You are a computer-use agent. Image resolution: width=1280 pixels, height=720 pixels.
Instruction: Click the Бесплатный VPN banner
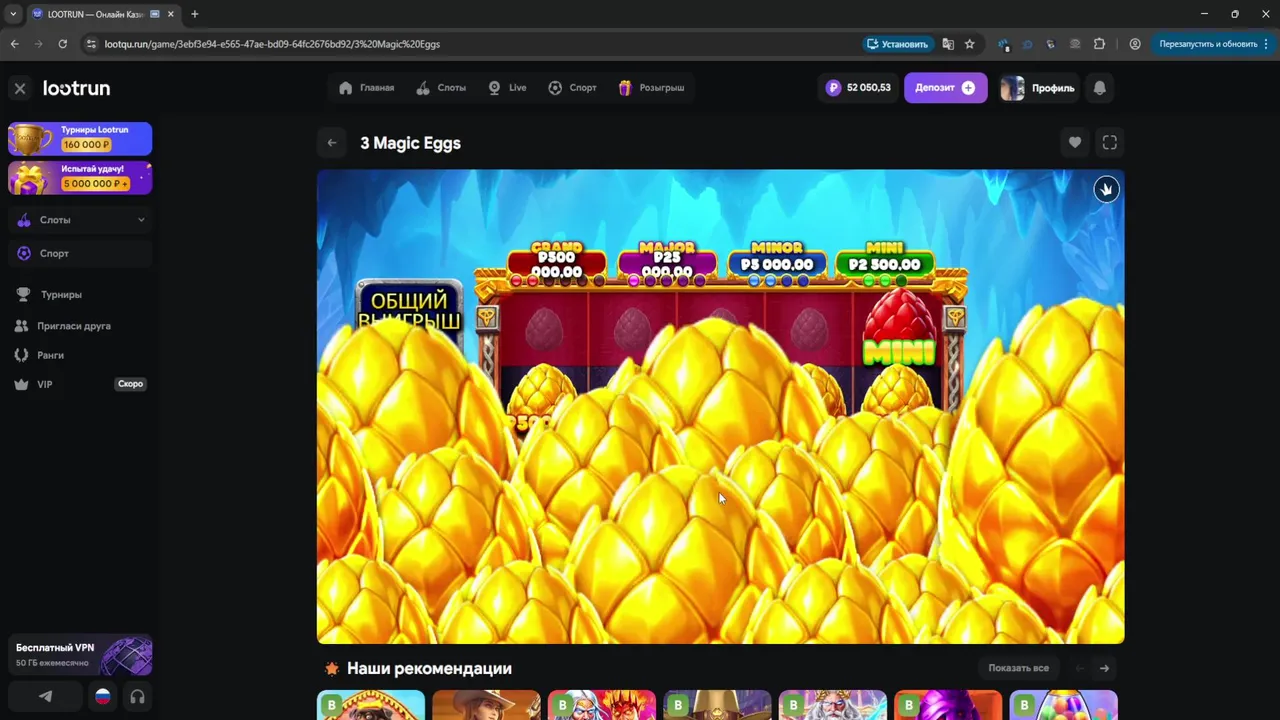click(x=80, y=656)
